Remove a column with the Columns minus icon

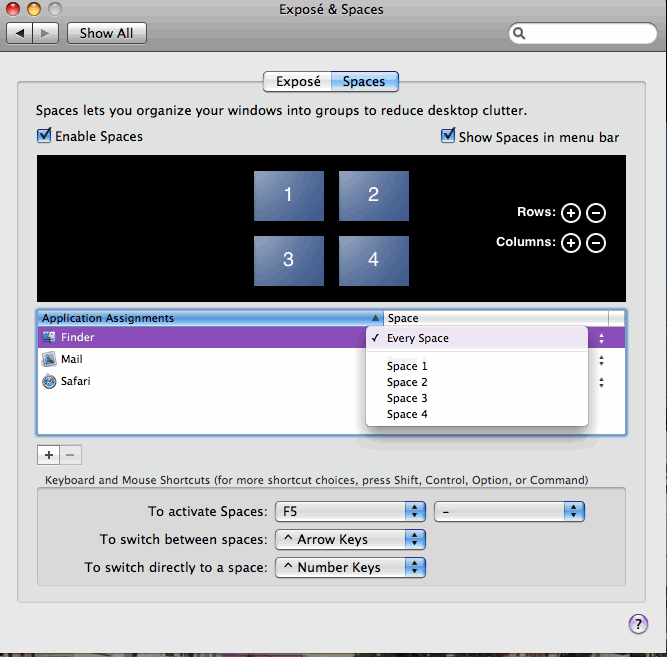point(596,243)
